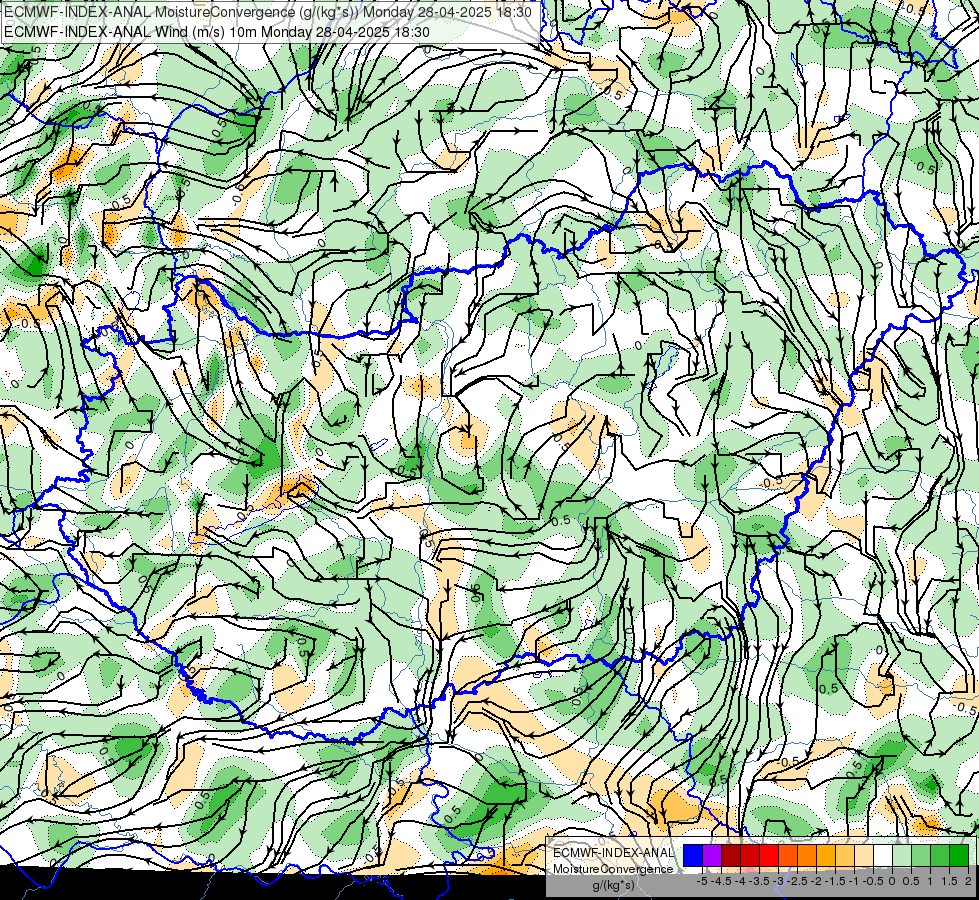Click the pale peach swatch, -1 to -0.5
The width and height of the screenshot is (979, 900).
pos(864,856)
